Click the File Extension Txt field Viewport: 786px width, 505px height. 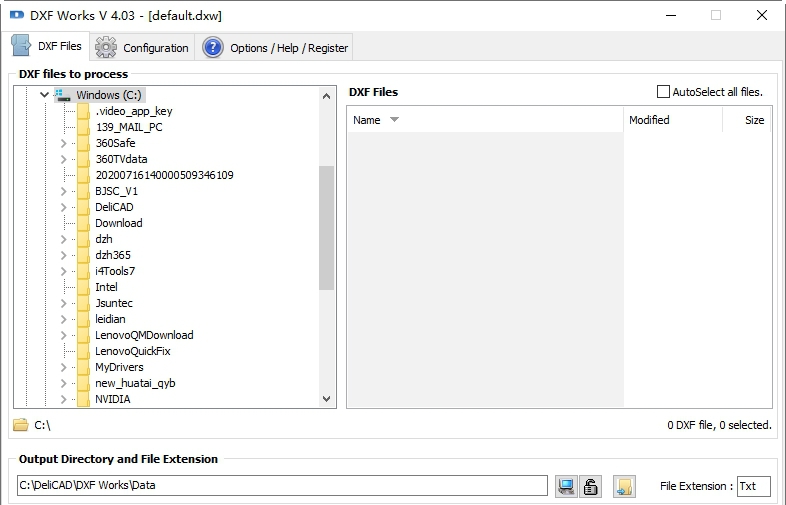click(x=753, y=486)
